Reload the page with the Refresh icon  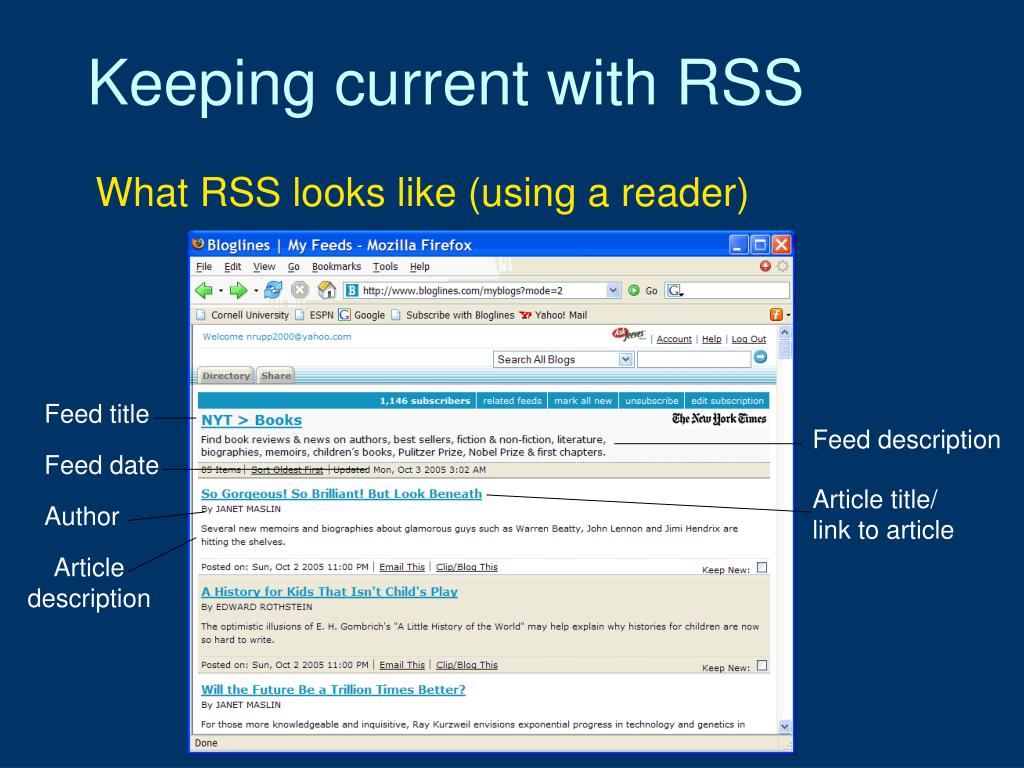273,291
